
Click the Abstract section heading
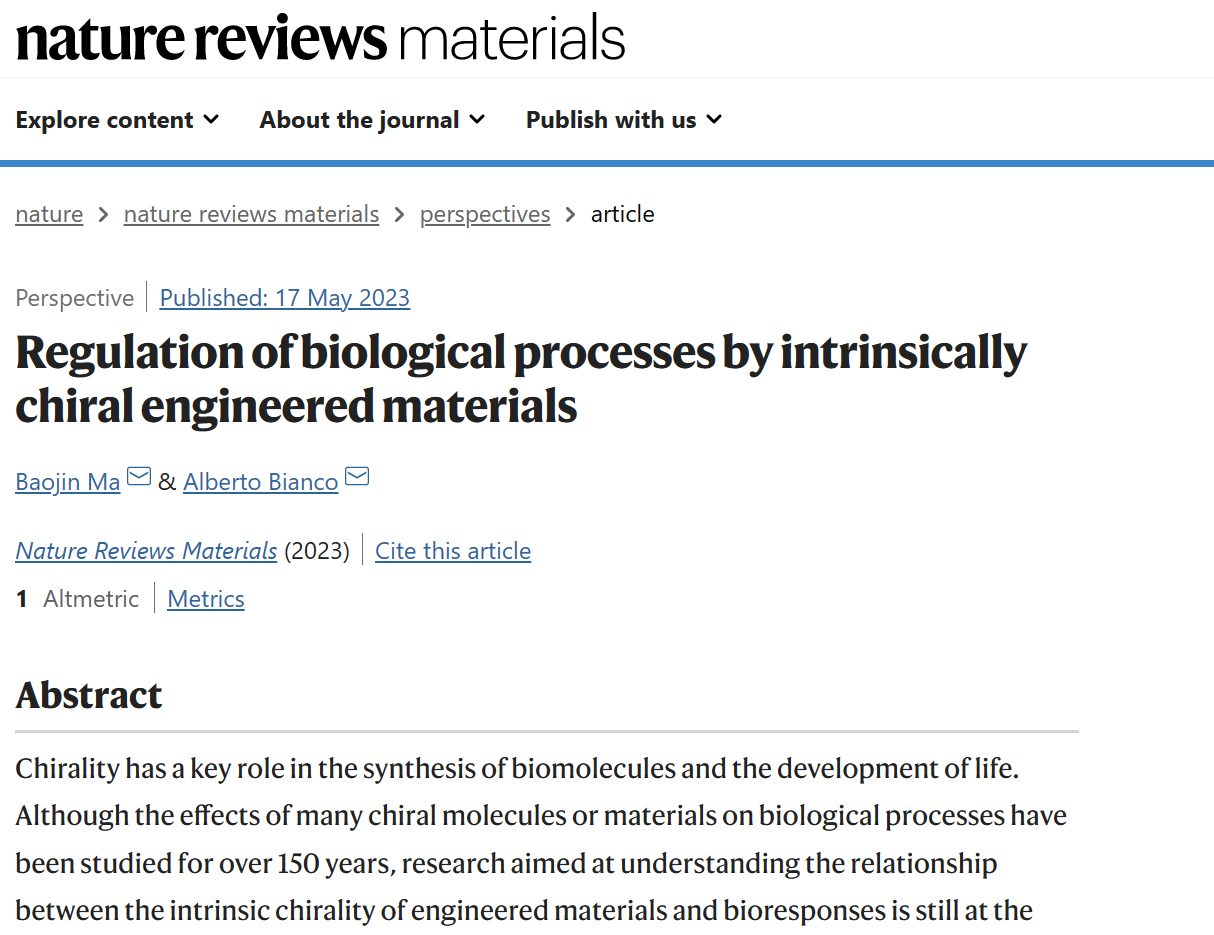pyautogui.click(x=89, y=695)
